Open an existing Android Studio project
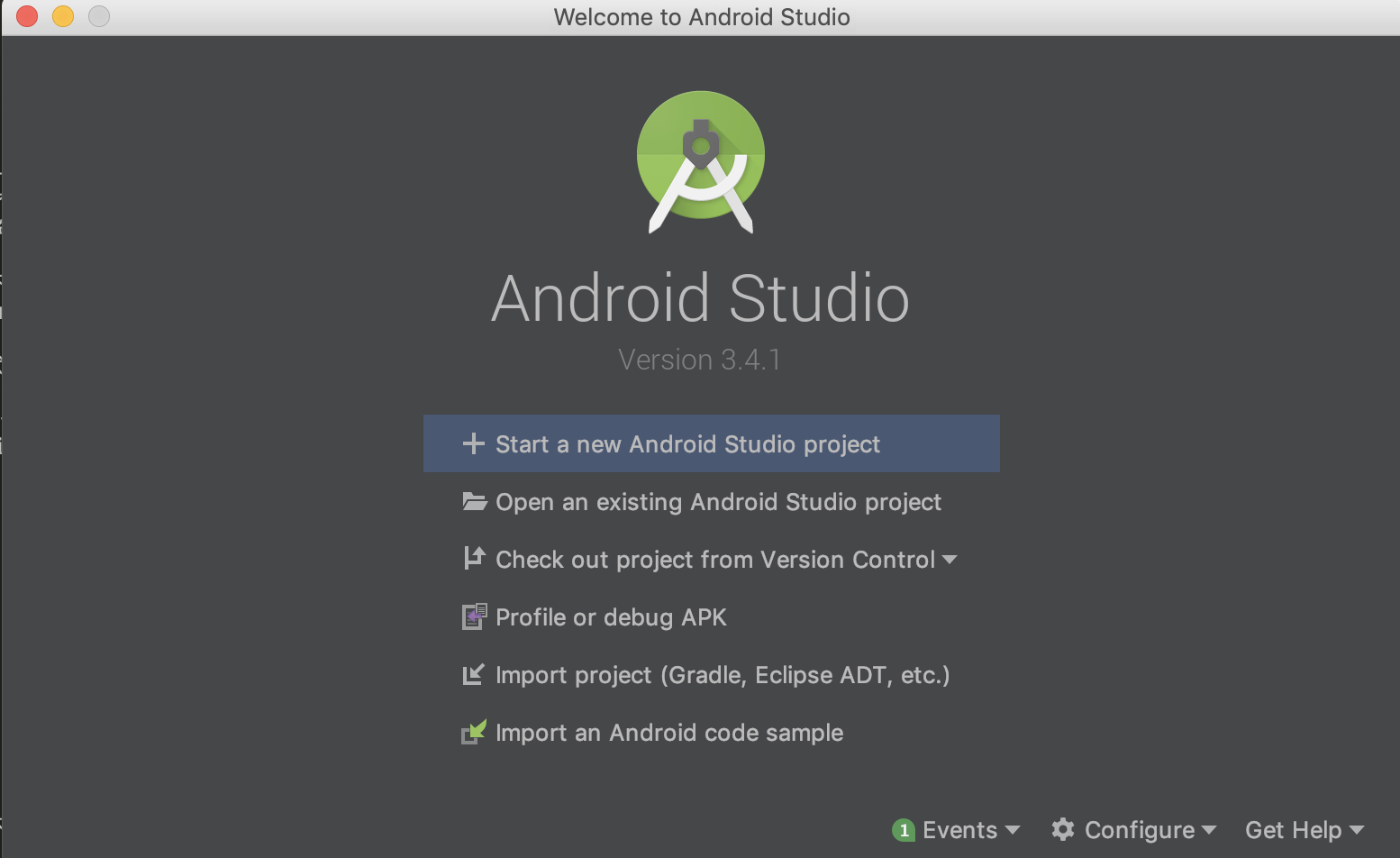 (x=712, y=501)
